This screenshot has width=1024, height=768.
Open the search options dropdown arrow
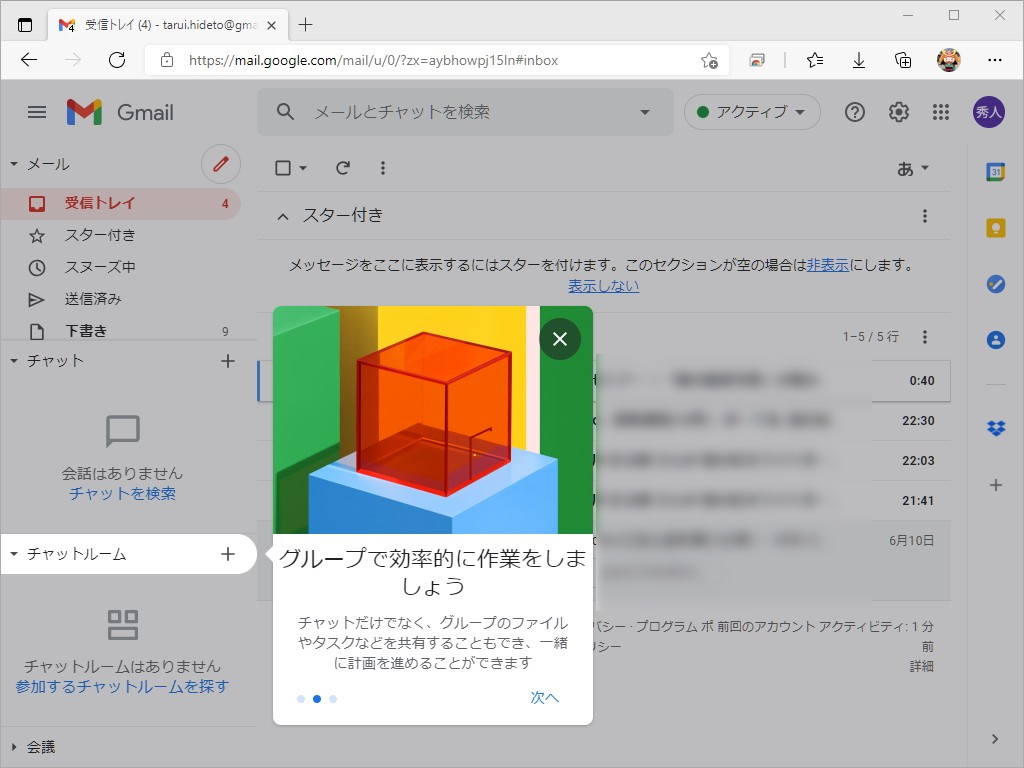(x=645, y=112)
